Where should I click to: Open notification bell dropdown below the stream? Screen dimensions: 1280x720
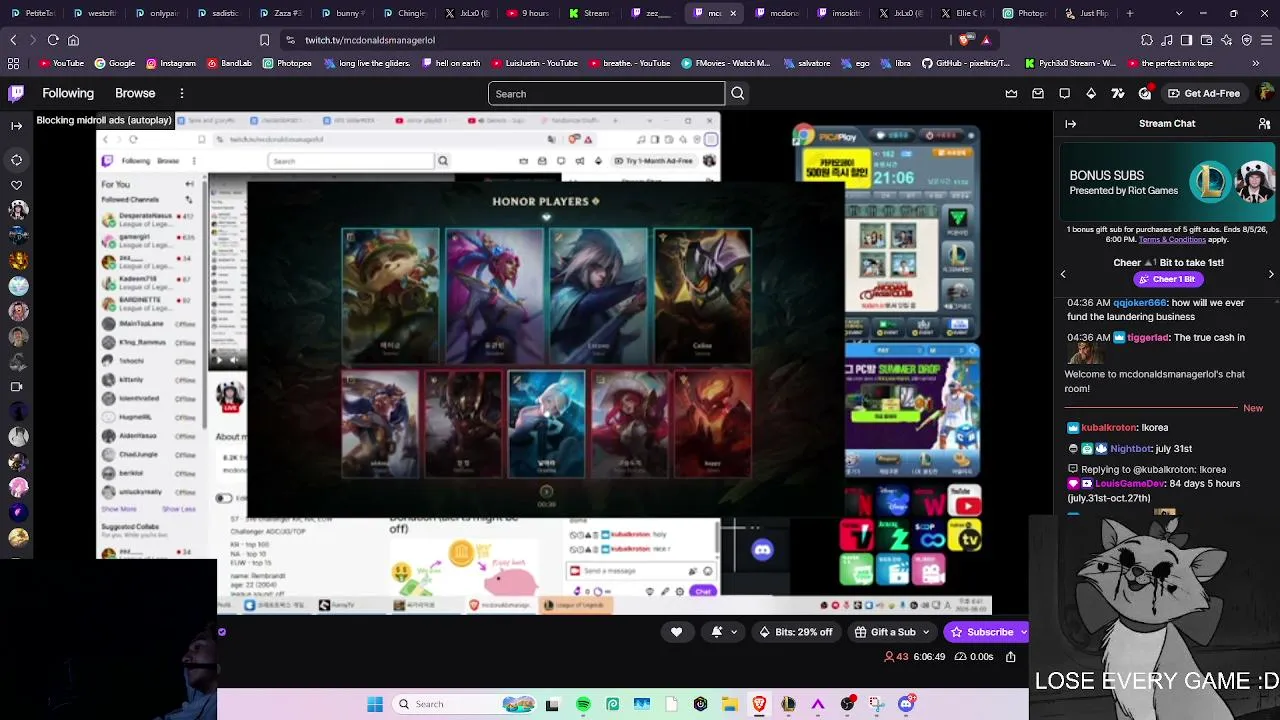pos(724,632)
